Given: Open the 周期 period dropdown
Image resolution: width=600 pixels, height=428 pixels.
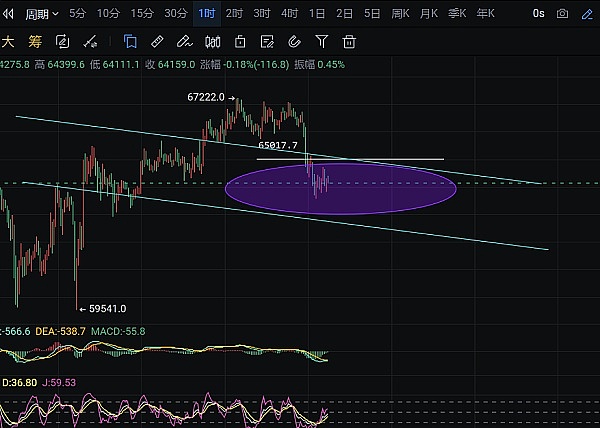Looking at the screenshot, I should click(42, 14).
